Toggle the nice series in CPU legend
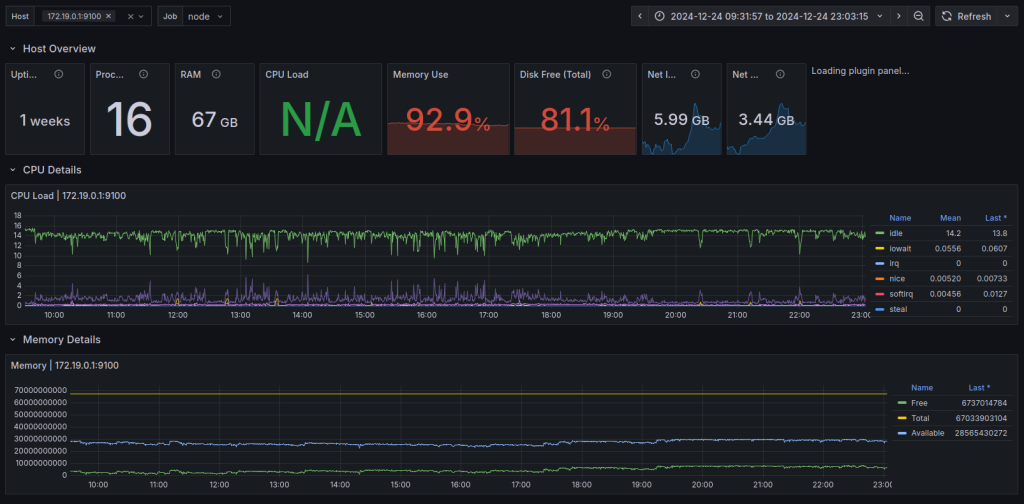Viewport: 1024px width, 504px height. click(897, 278)
